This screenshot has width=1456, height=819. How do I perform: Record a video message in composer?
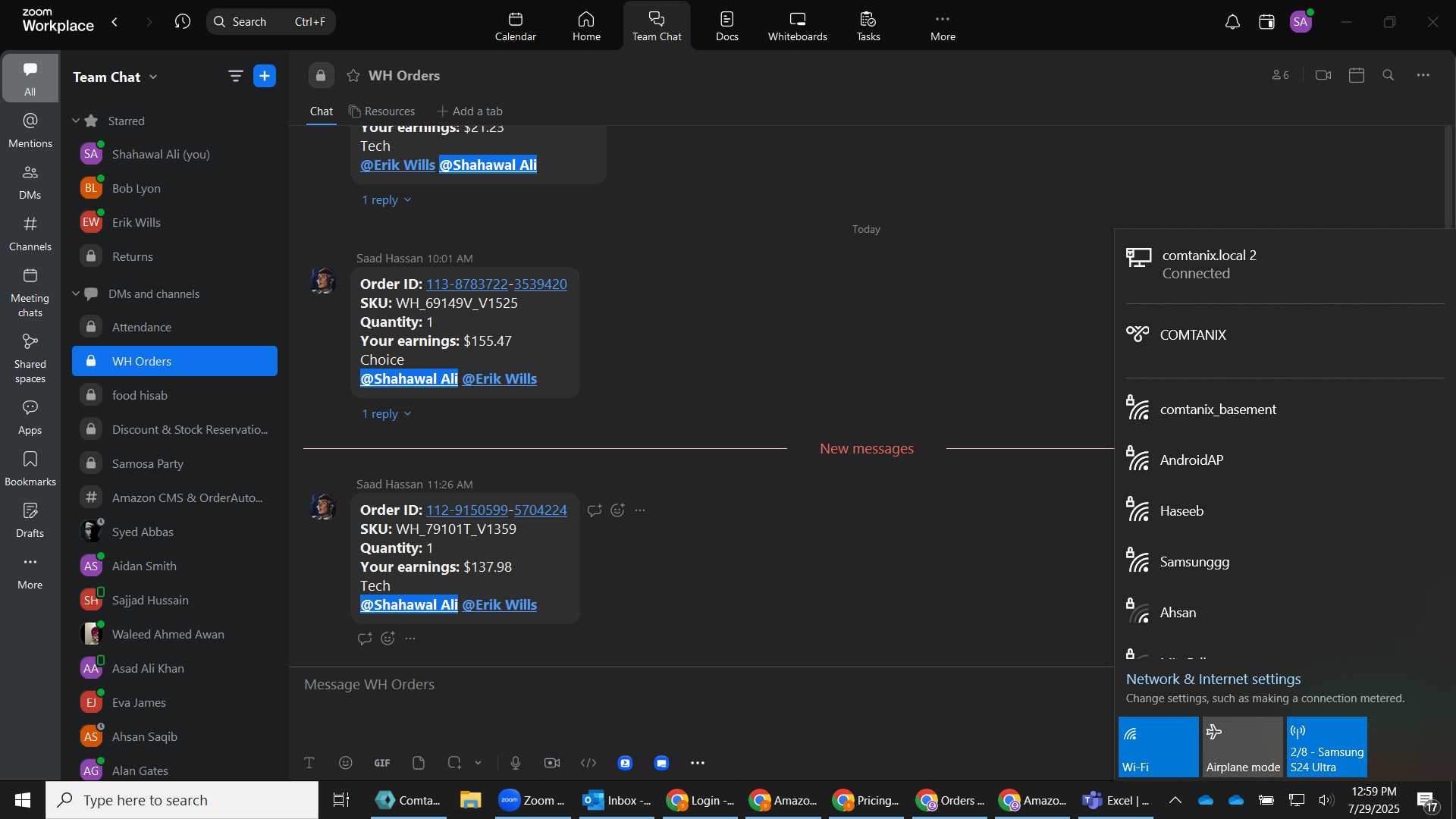click(552, 763)
